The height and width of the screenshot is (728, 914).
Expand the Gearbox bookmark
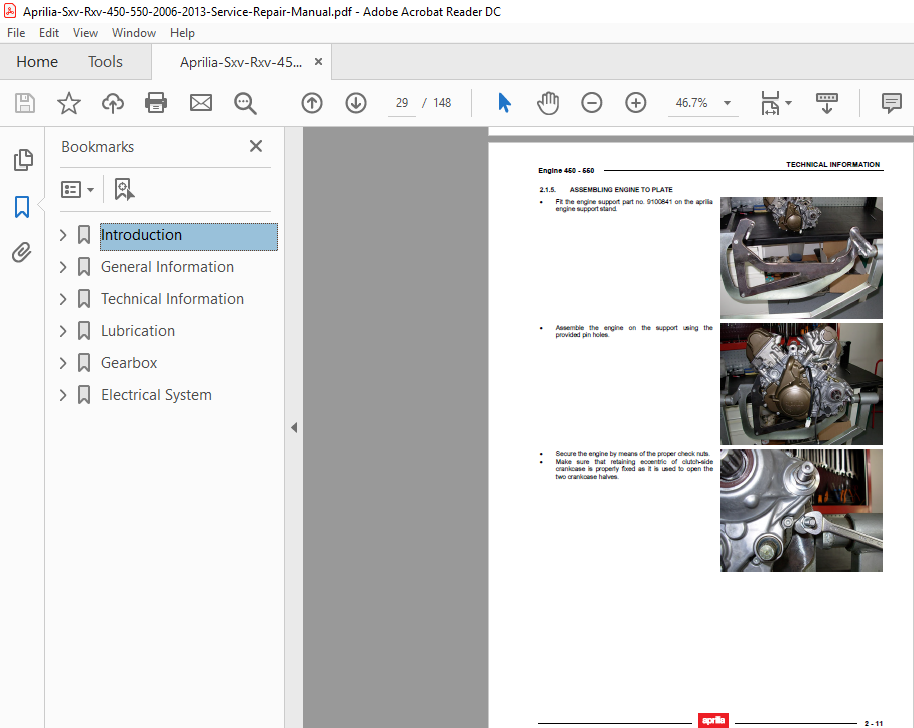click(63, 364)
